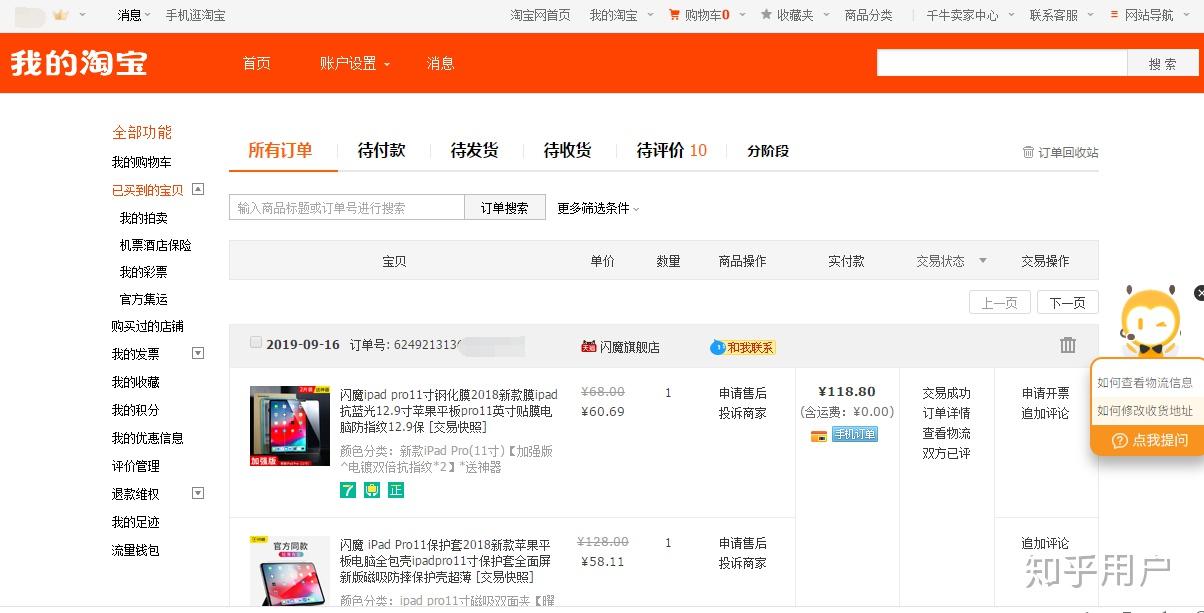Switch to the 待发货 tab
Screen dimensions: 1204x613
474,150
